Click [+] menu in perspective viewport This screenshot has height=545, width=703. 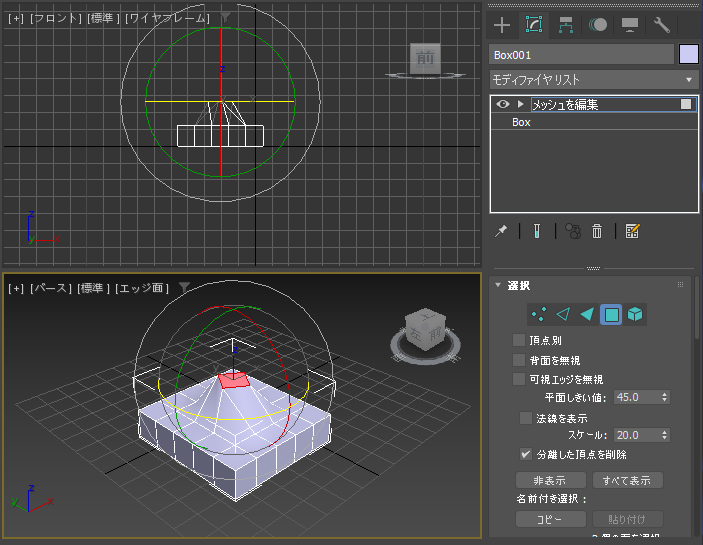point(16,288)
